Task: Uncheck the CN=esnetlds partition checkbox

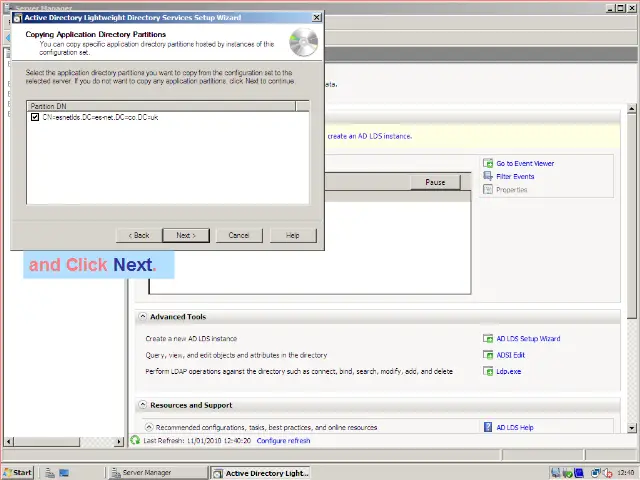Action: (x=35, y=117)
